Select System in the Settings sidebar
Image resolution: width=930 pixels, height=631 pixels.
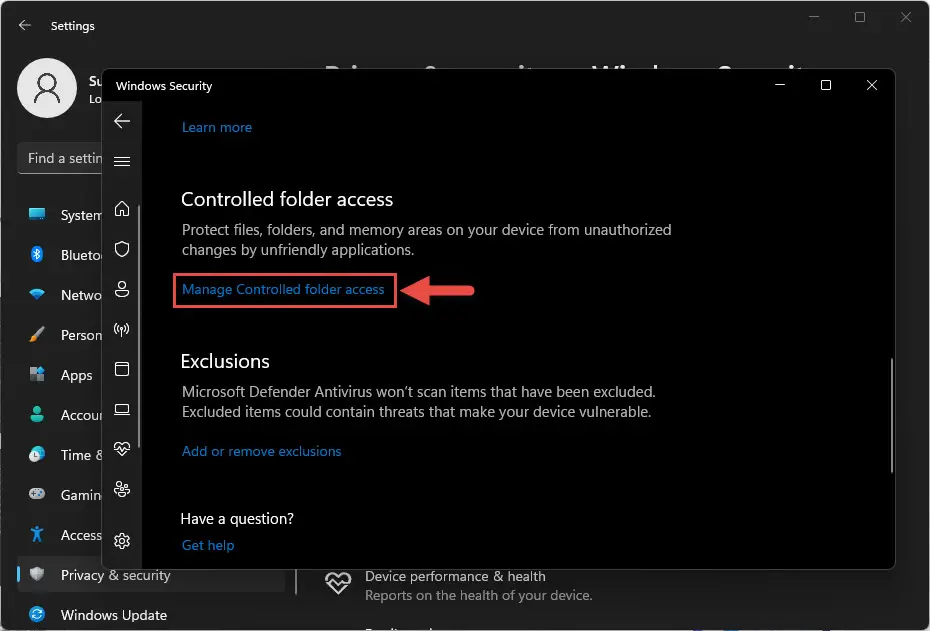click(60, 215)
